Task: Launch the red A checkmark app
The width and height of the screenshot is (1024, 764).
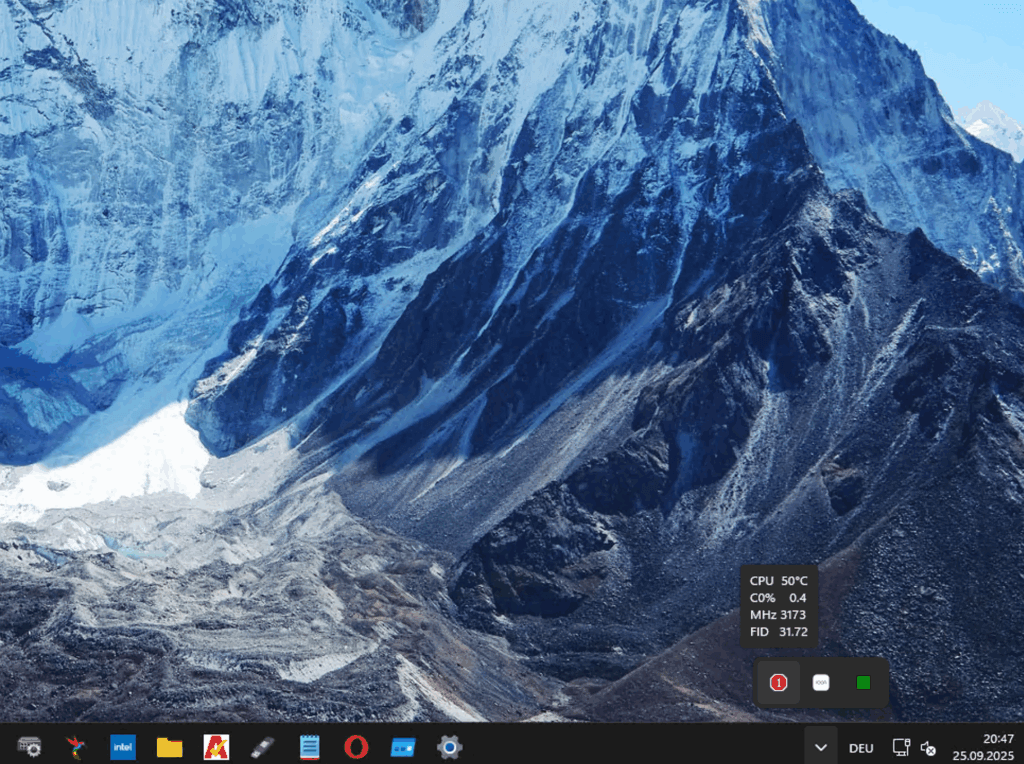Action: (216, 747)
